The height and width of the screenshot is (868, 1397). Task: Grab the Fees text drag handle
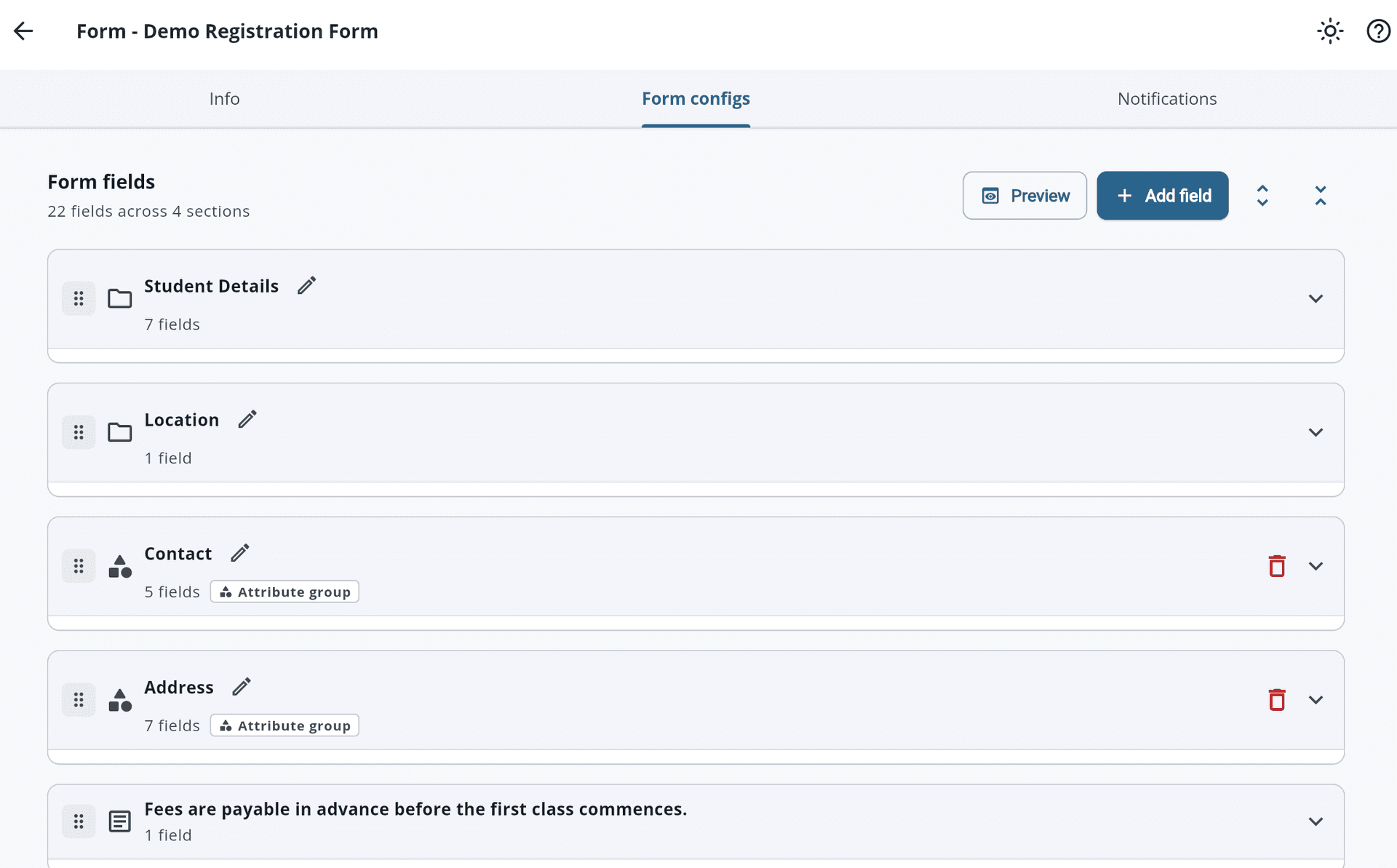tap(79, 821)
